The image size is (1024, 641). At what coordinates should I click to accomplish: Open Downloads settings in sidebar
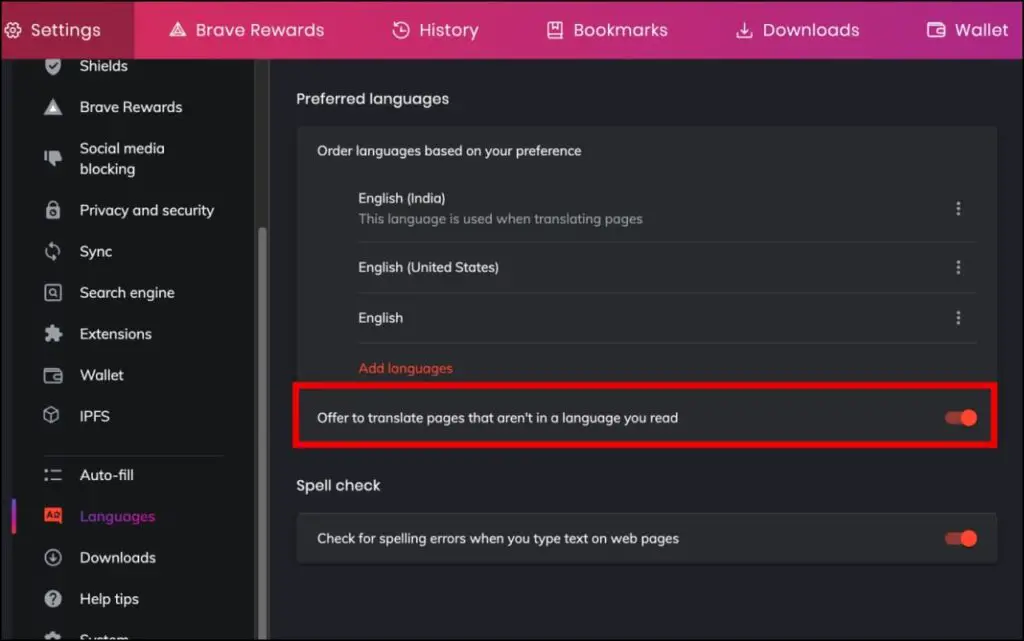coord(118,557)
